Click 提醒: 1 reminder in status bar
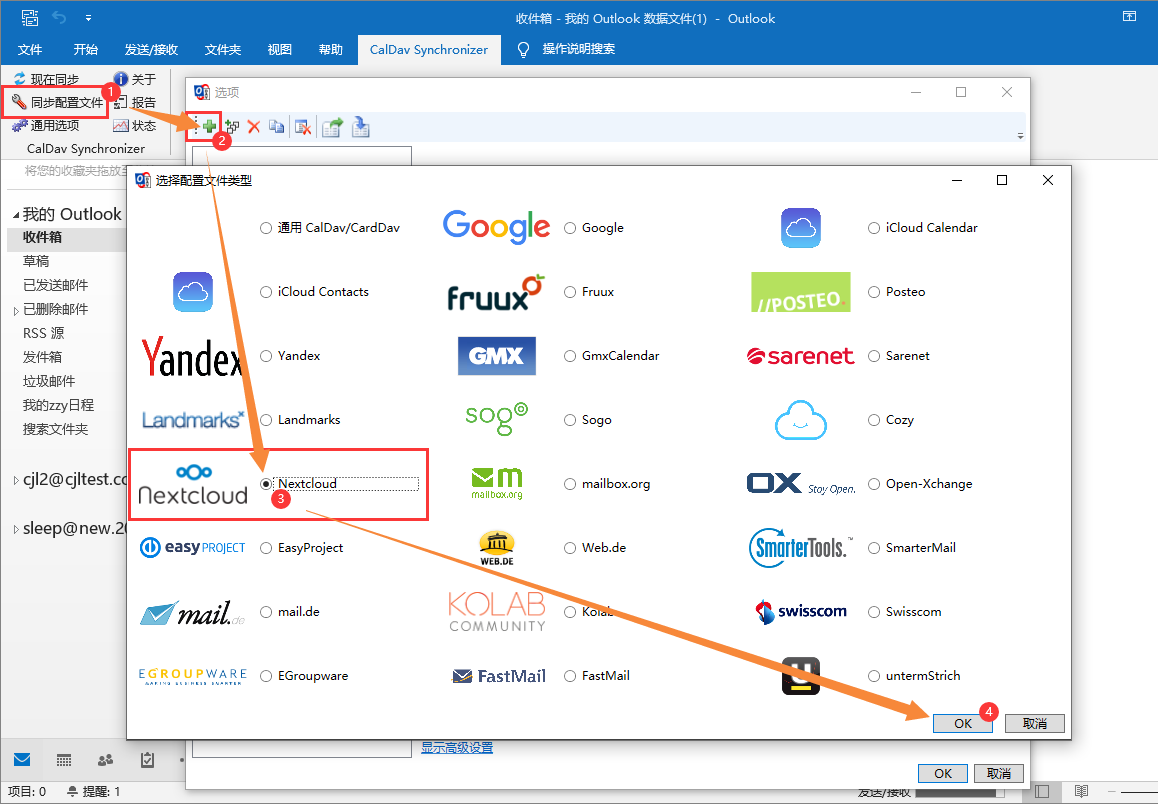Viewport: 1158px width, 804px height. click(x=94, y=791)
